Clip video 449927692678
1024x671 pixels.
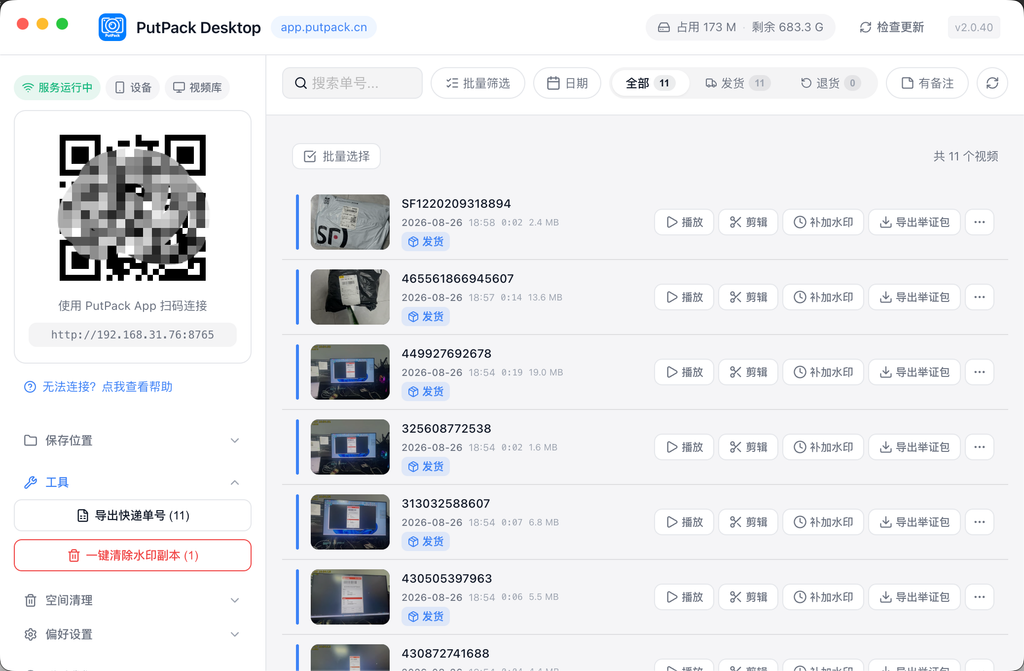748,372
